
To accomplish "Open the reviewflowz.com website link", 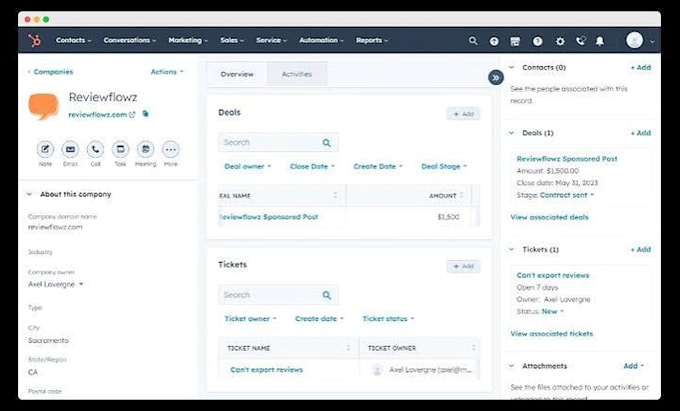I will 98,114.
